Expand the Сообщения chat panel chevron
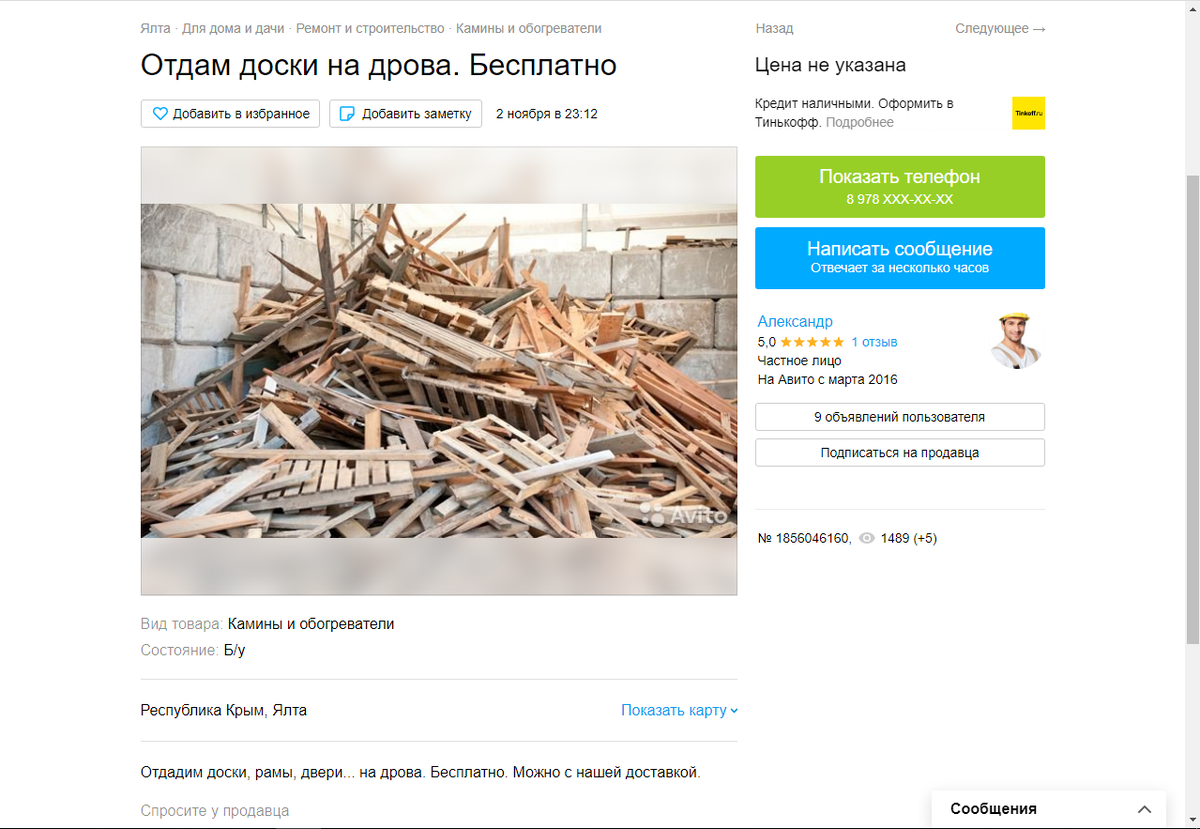This screenshot has height=829, width=1200. point(1145,809)
